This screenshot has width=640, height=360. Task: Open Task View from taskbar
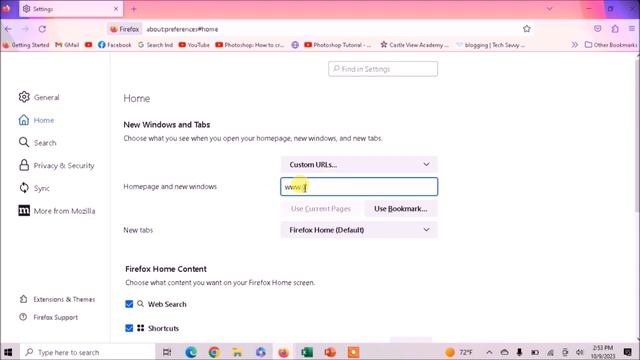pyautogui.click(x=167, y=352)
